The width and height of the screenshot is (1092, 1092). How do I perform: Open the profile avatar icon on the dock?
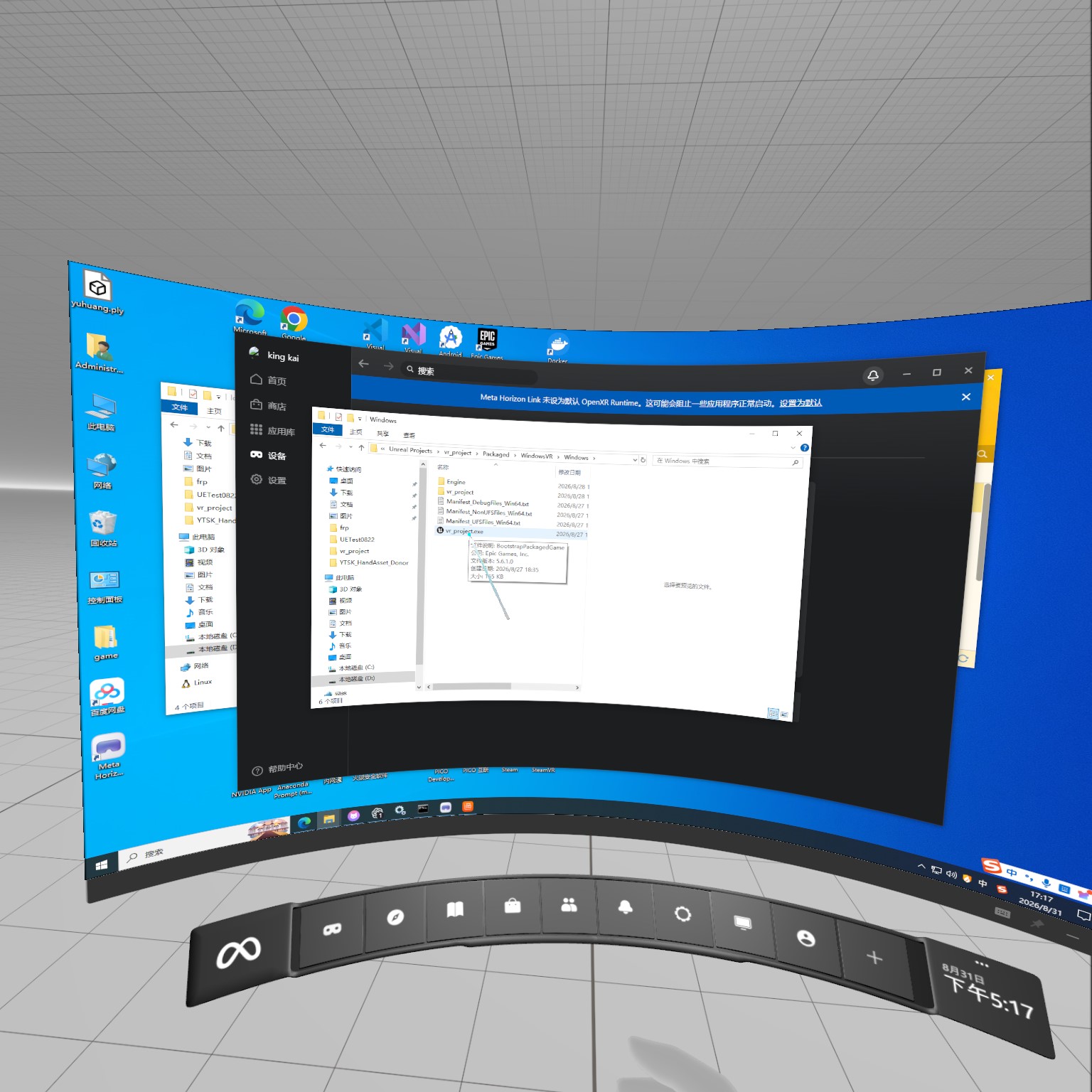805,938
